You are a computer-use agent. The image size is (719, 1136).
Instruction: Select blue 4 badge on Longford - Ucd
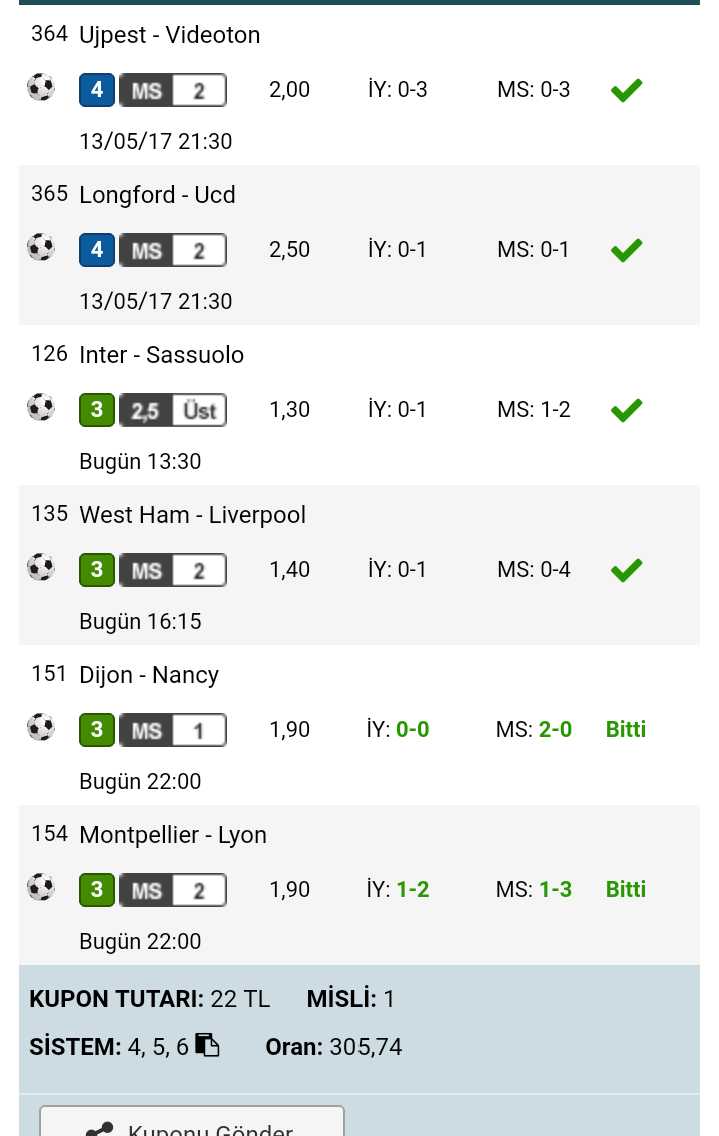pyautogui.click(x=97, y=250)
